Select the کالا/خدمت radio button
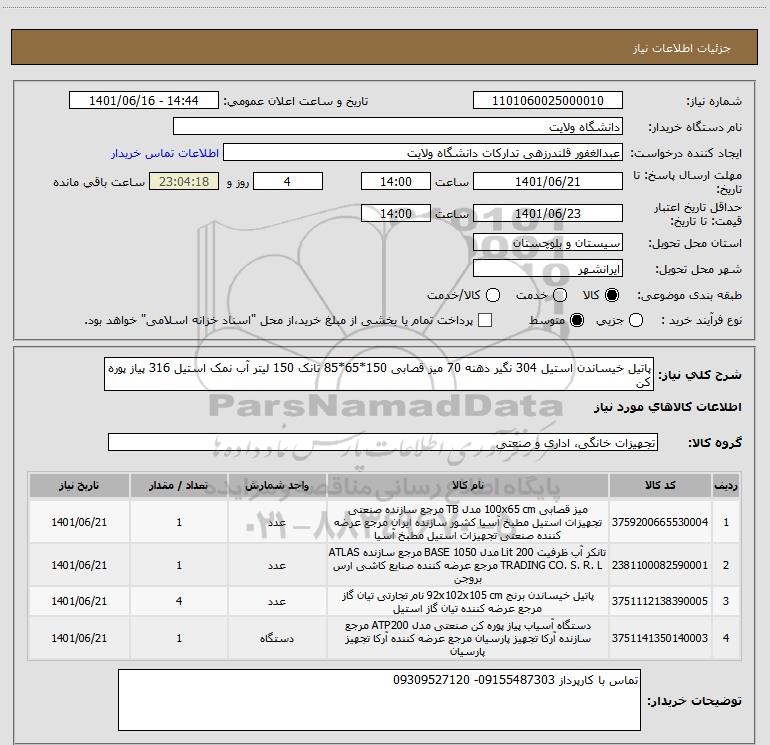The image size is (770, 745). [x=493, y=295]
